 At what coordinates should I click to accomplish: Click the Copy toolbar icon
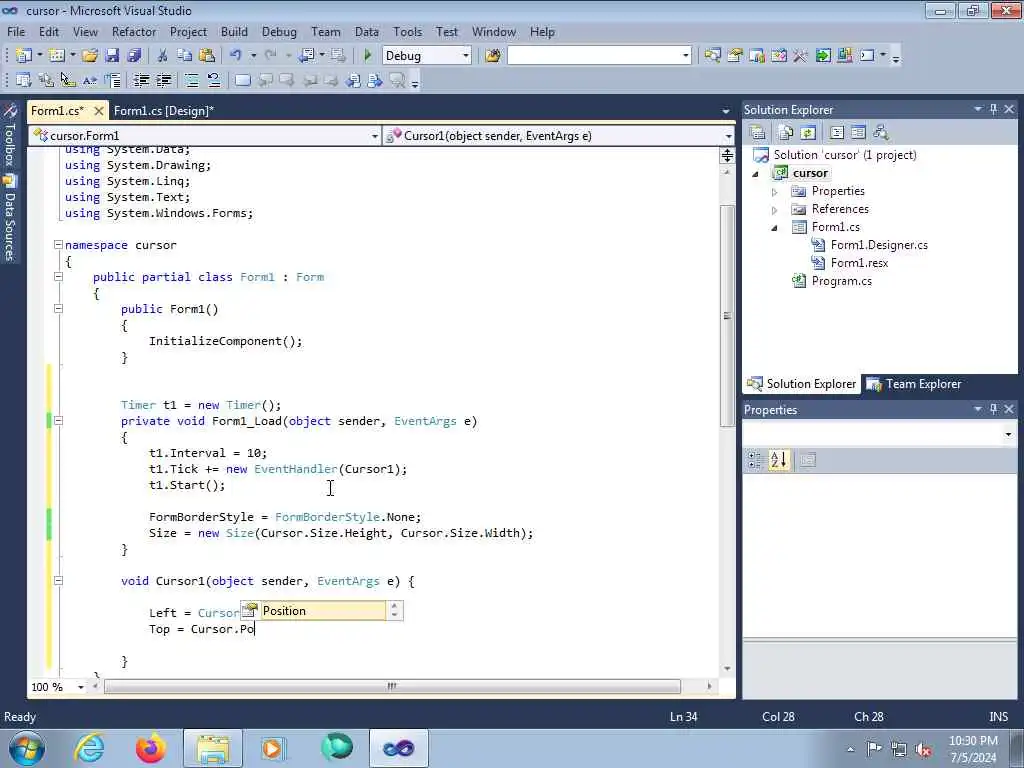[x=185, y=56]
